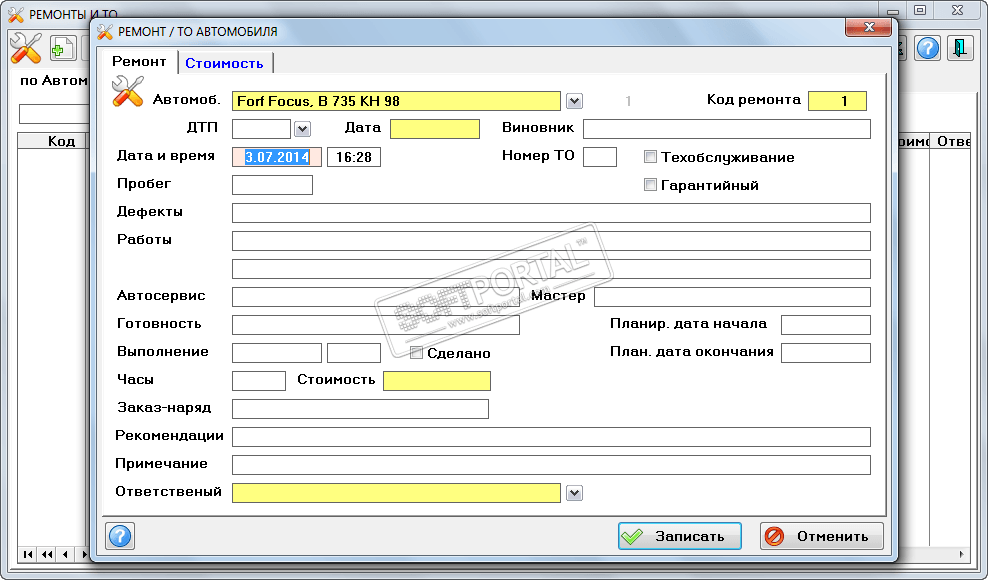
Task: Click wrench icon next to Автомоб. label
Action: tap(128, 91)
